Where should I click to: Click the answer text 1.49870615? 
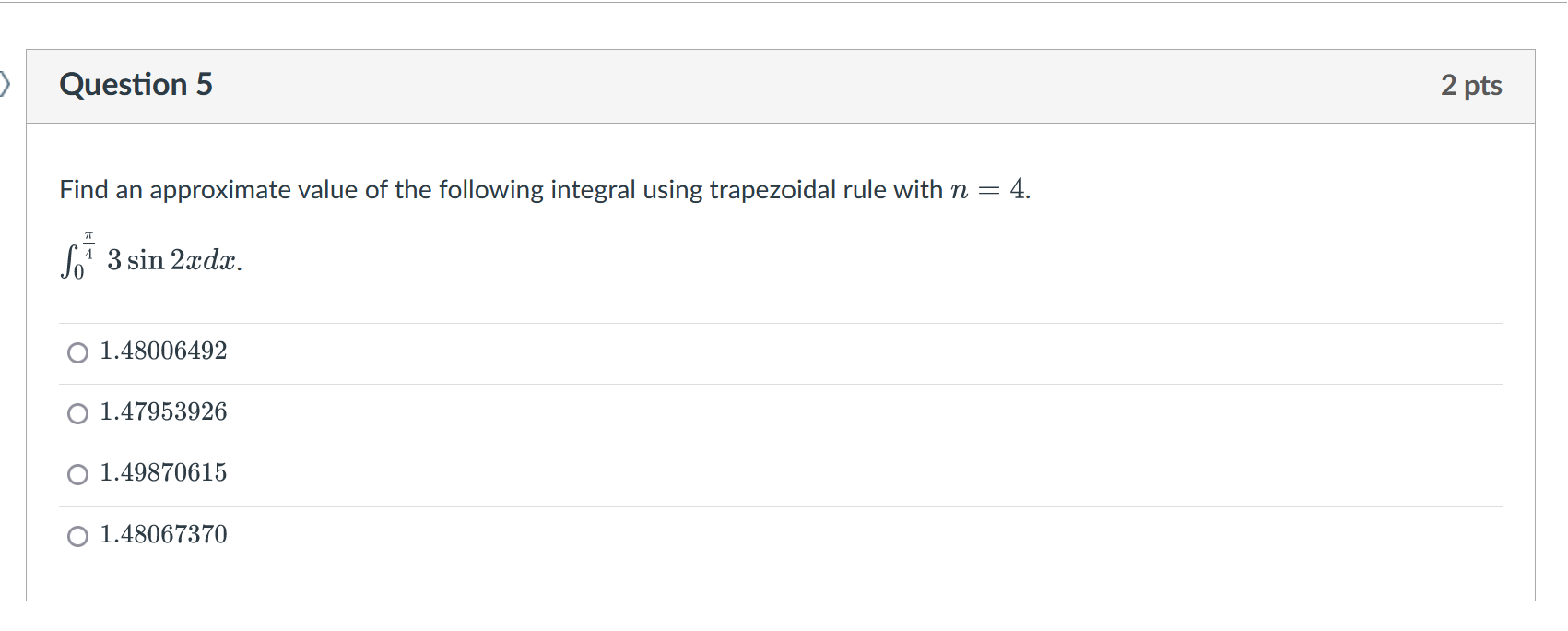click(163, 473)
